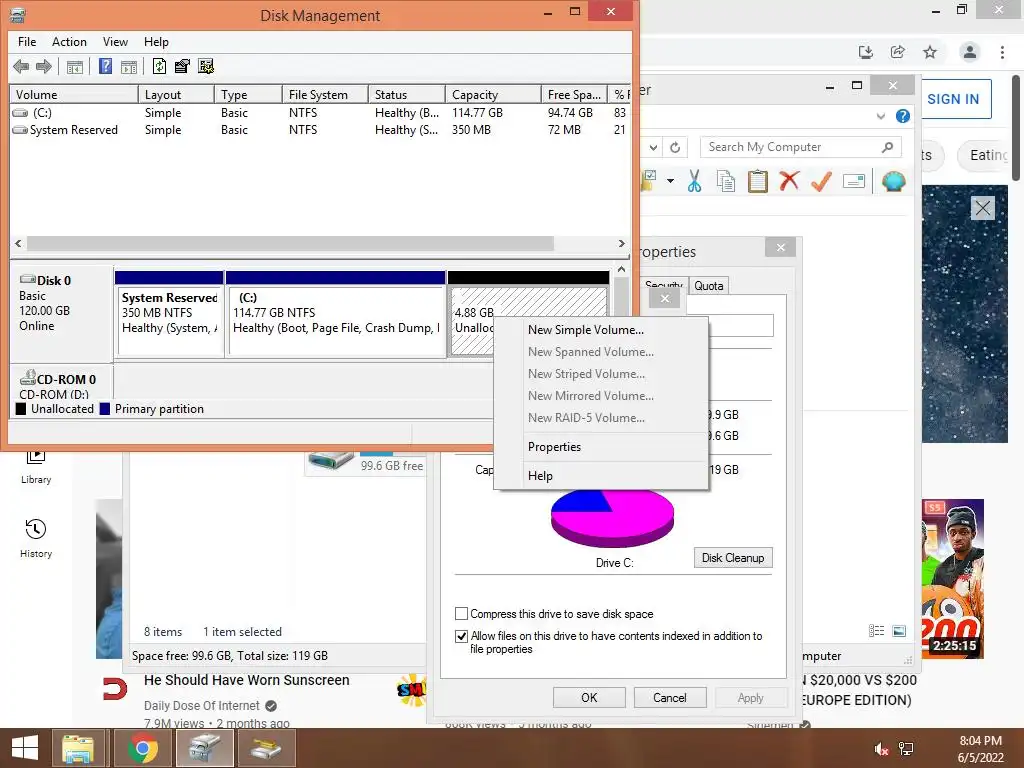Viewport: 1024px width, 768px height.
Task: Click the Copy pages icon in Explorer toolbar
Action: pos(726,181)
